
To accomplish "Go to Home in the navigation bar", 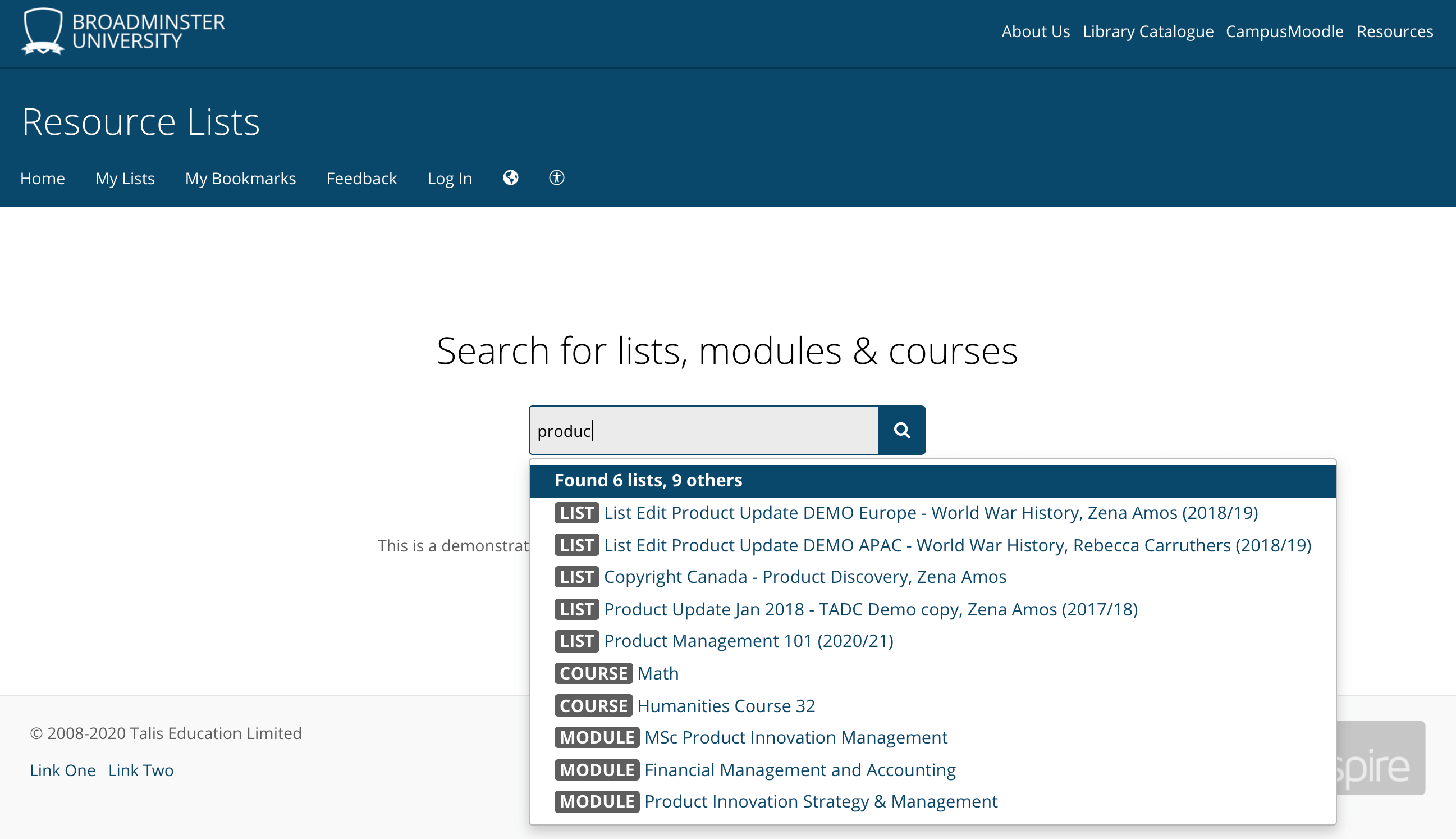I will click(43, 178).
